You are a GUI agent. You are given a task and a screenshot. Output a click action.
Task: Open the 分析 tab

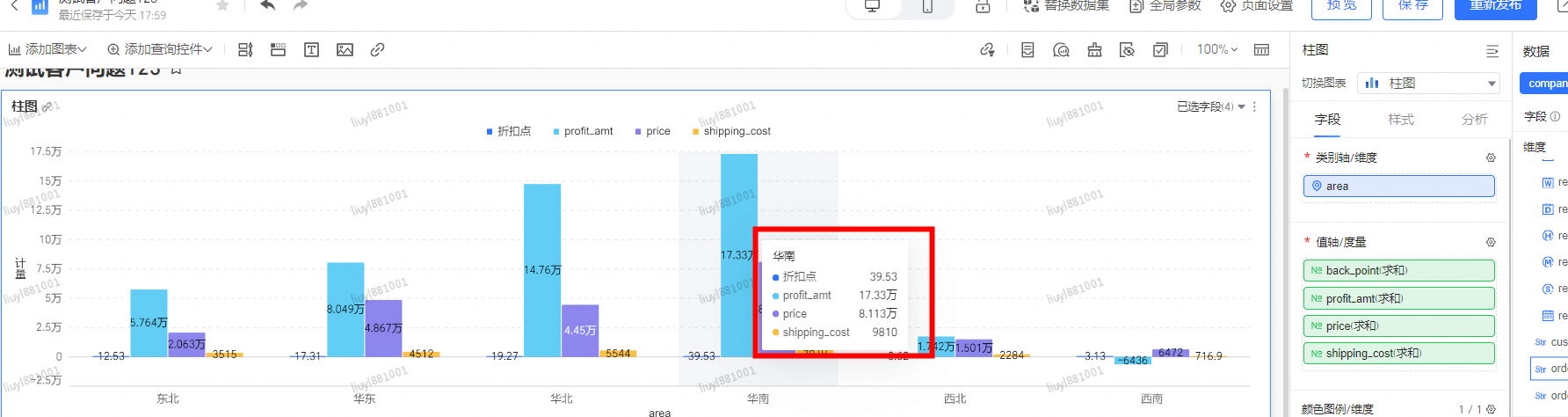click(1474, 120)
